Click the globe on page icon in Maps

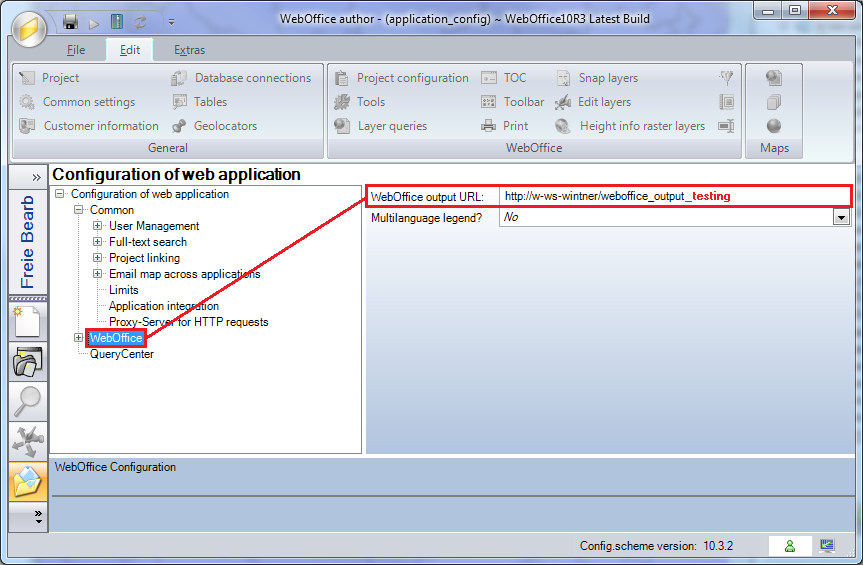click(774, 78)
